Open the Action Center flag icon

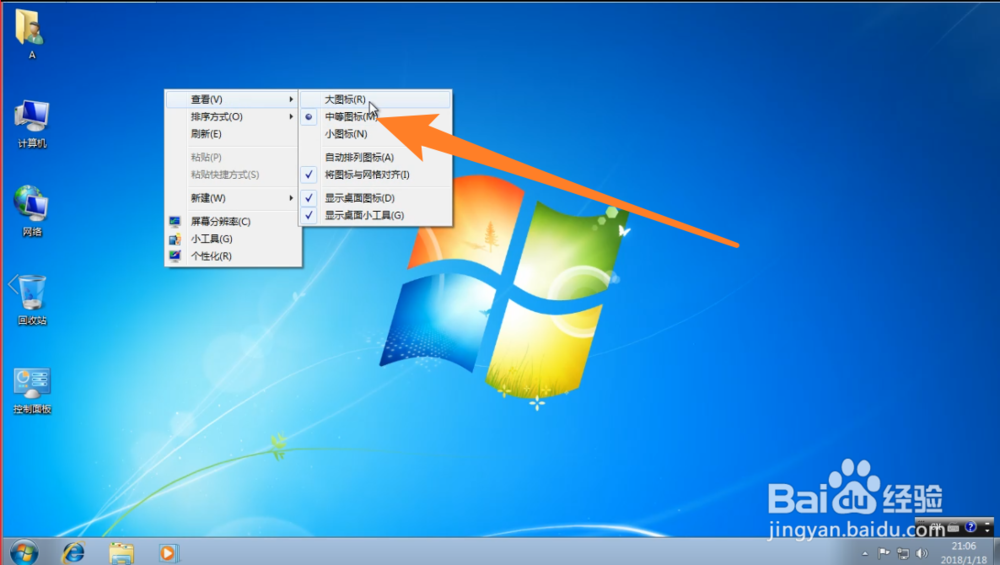coord(883,553)
